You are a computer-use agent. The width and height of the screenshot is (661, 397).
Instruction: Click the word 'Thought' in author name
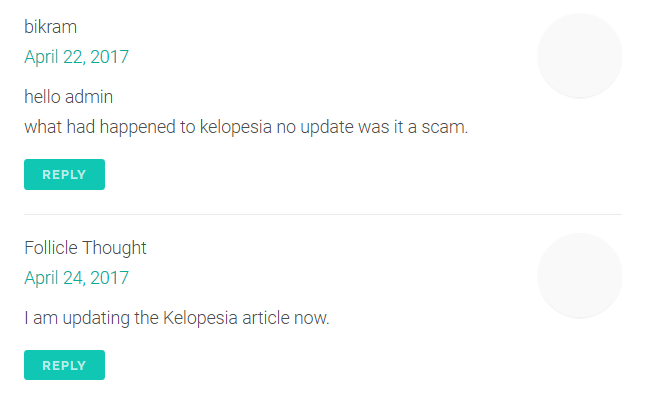114,248
